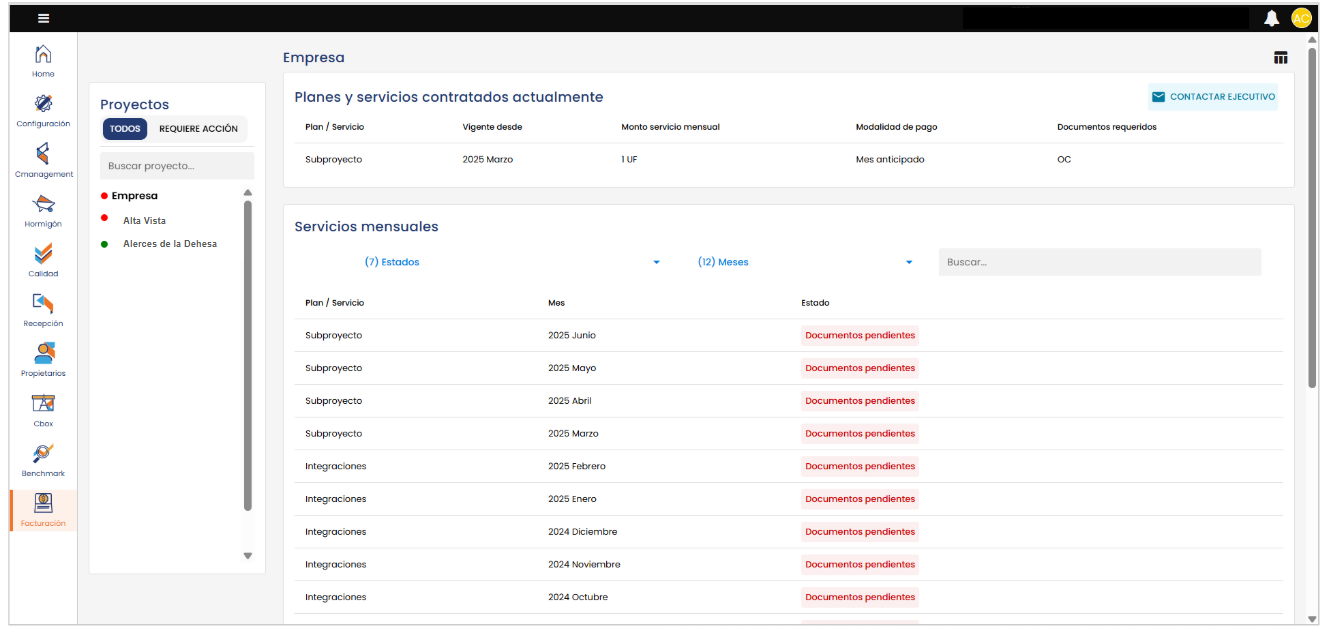Open Hormigón wheelbarrow icon
The image size is (1330, 634).
[x=43, y=204]
